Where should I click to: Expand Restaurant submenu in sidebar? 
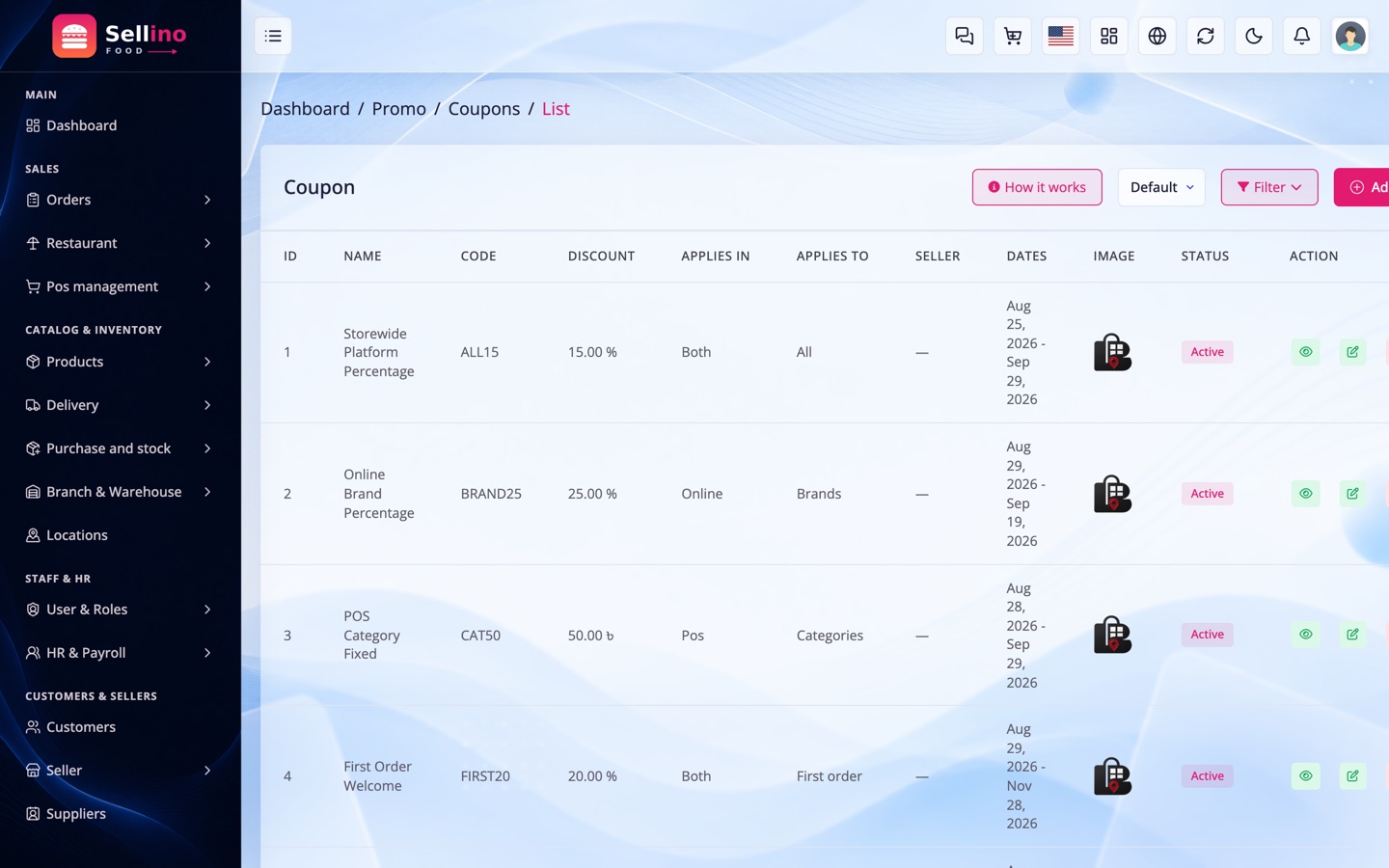tap(120, 243)
